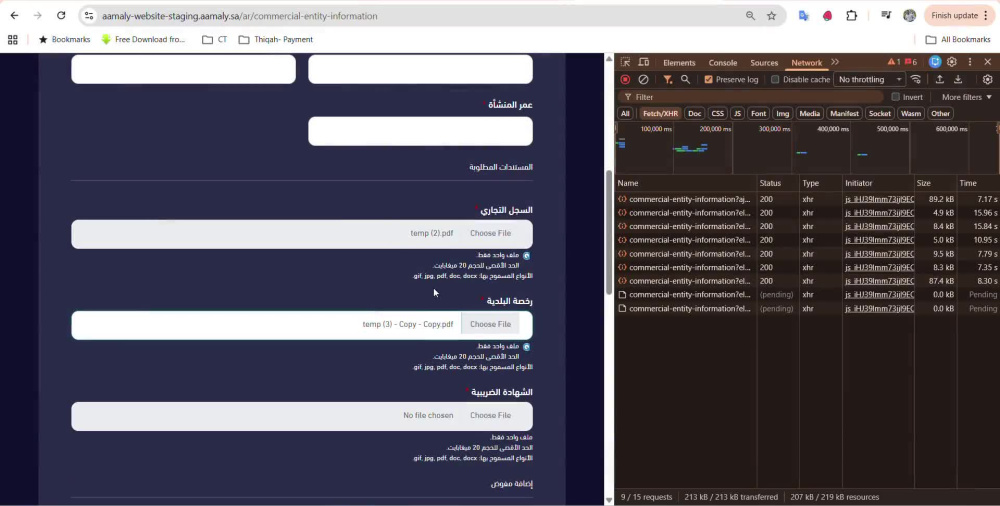Select the Network tab
The width and height of the screenshot is (1000, 506).
pos(806,63)
